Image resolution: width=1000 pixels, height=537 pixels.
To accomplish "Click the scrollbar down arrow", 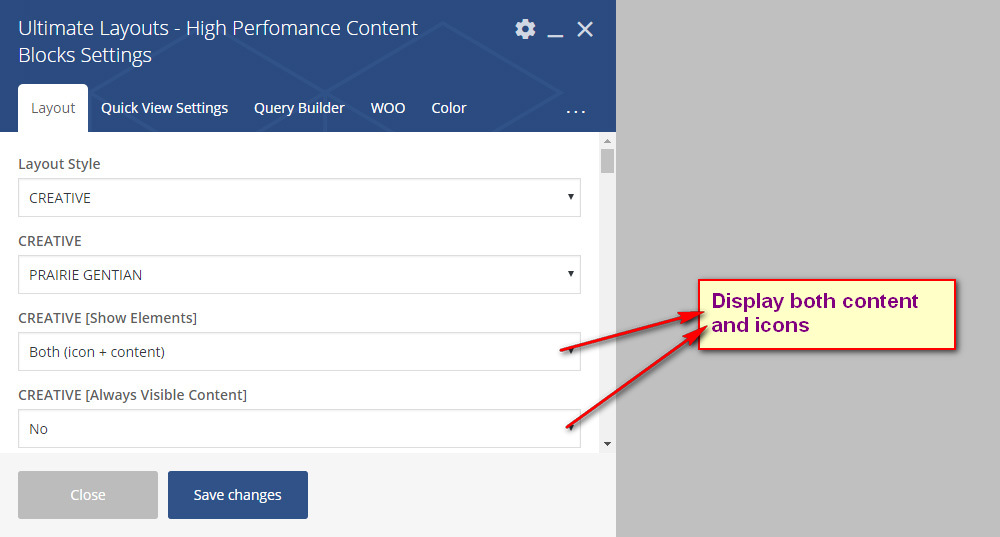I will pos(607,443).
